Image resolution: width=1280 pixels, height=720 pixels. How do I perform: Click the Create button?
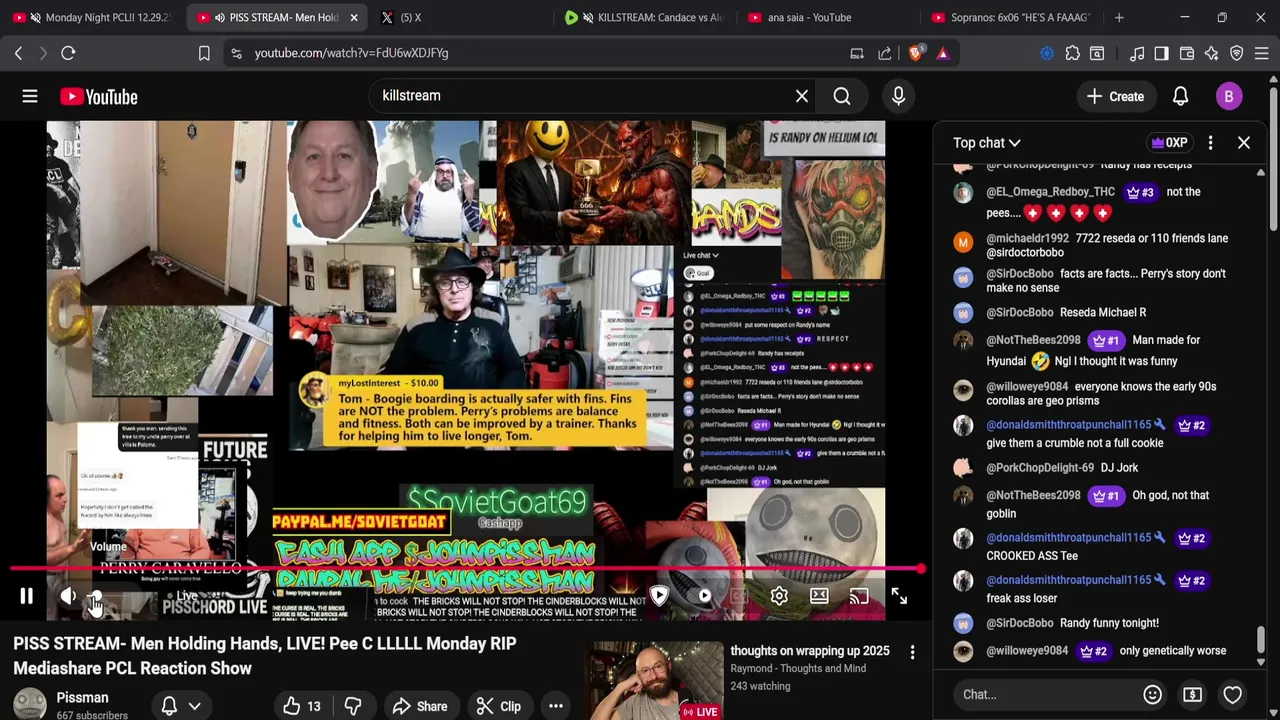point(1115,96)
